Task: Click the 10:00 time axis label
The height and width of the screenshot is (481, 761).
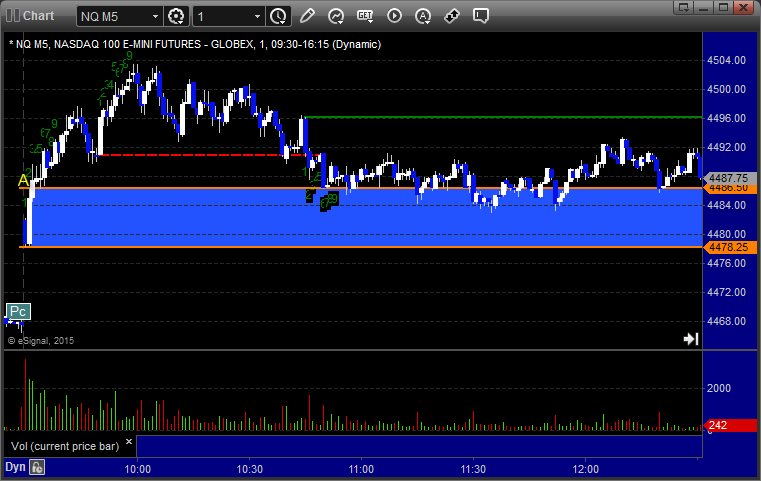Action: [137, 469]
